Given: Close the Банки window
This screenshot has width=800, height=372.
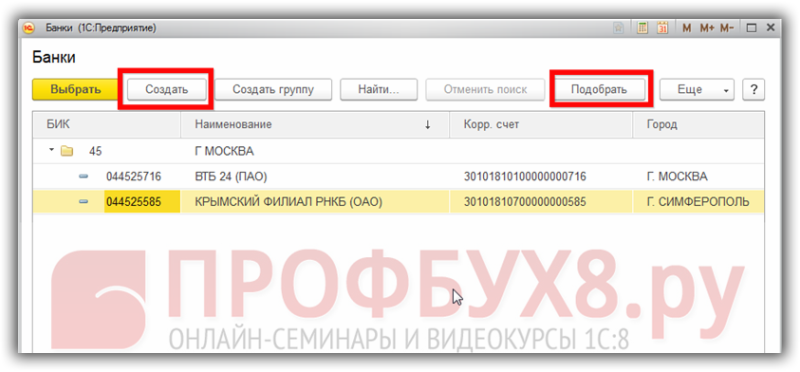Looking at the screenshot, I should click(770, 28).
